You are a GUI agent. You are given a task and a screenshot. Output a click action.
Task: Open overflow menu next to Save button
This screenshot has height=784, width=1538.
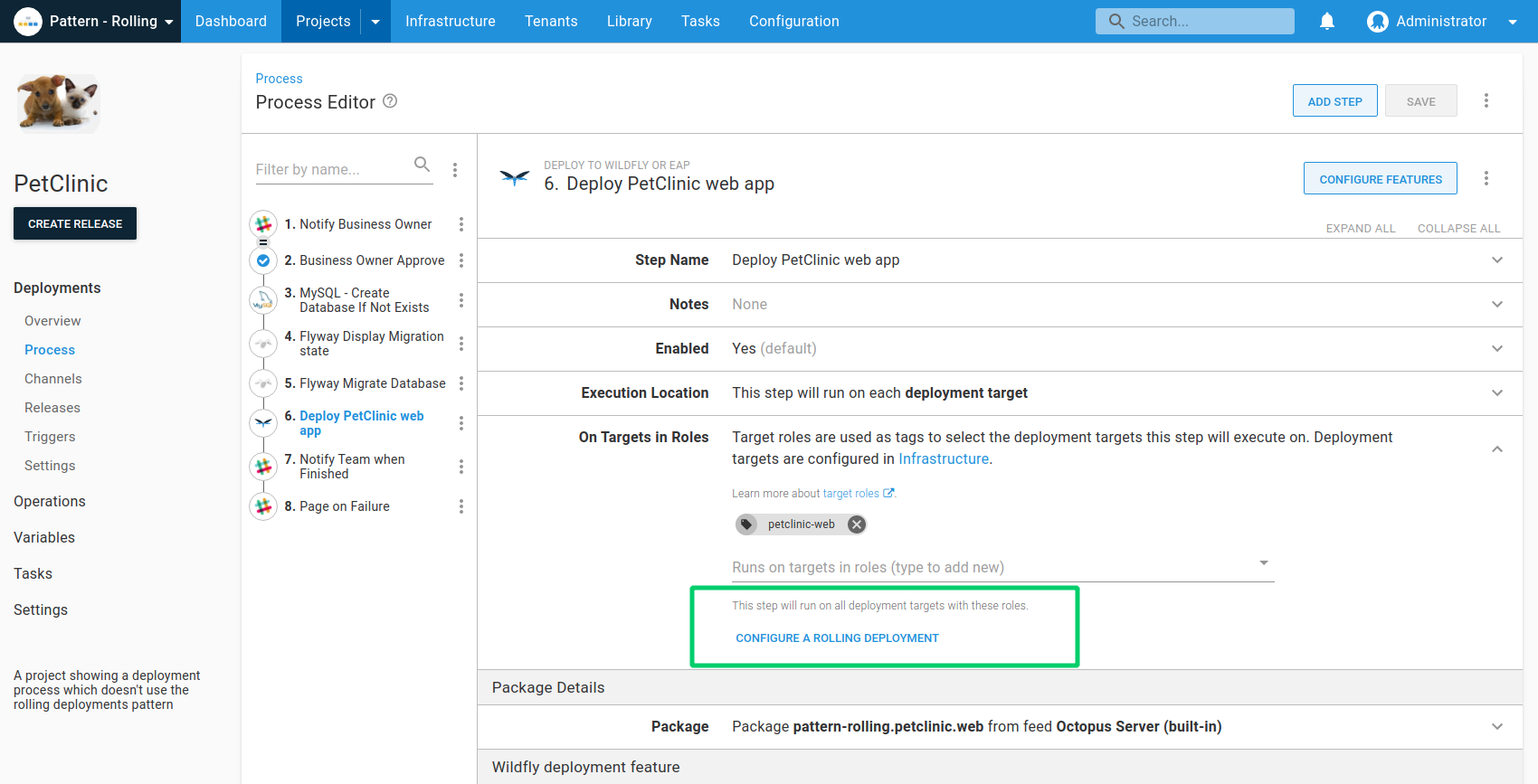(1486, 100)
